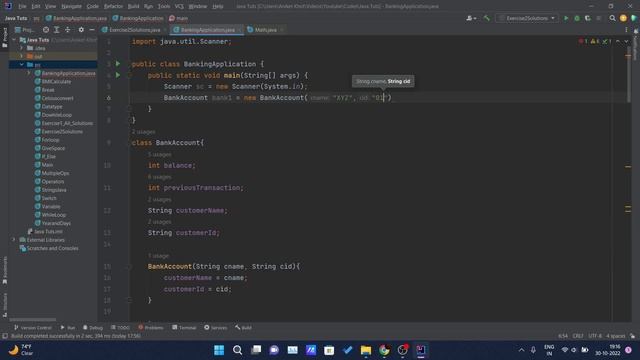Open Terminal tool window
The image size is (640, 360).
point(184,328)
